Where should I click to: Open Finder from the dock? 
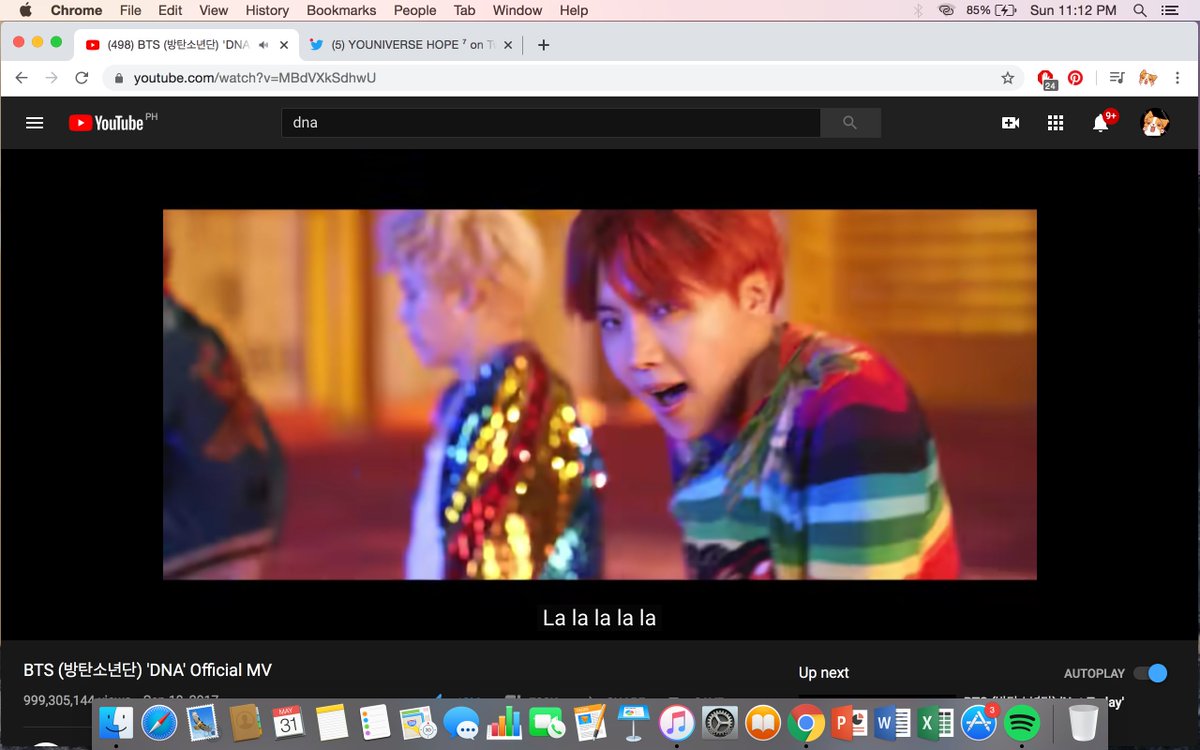[117, 721]
